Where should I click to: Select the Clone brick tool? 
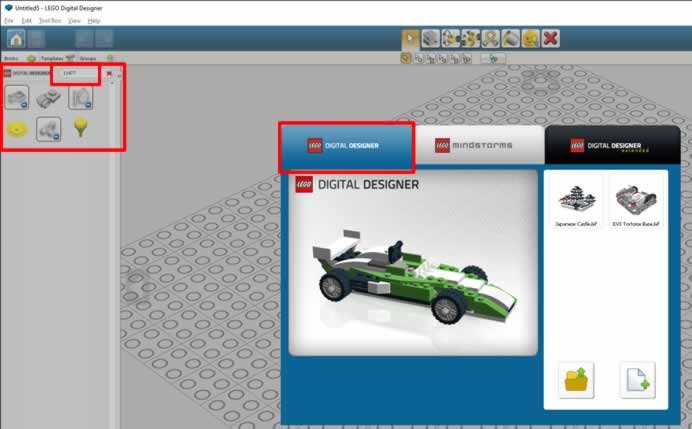coord(431,39)
